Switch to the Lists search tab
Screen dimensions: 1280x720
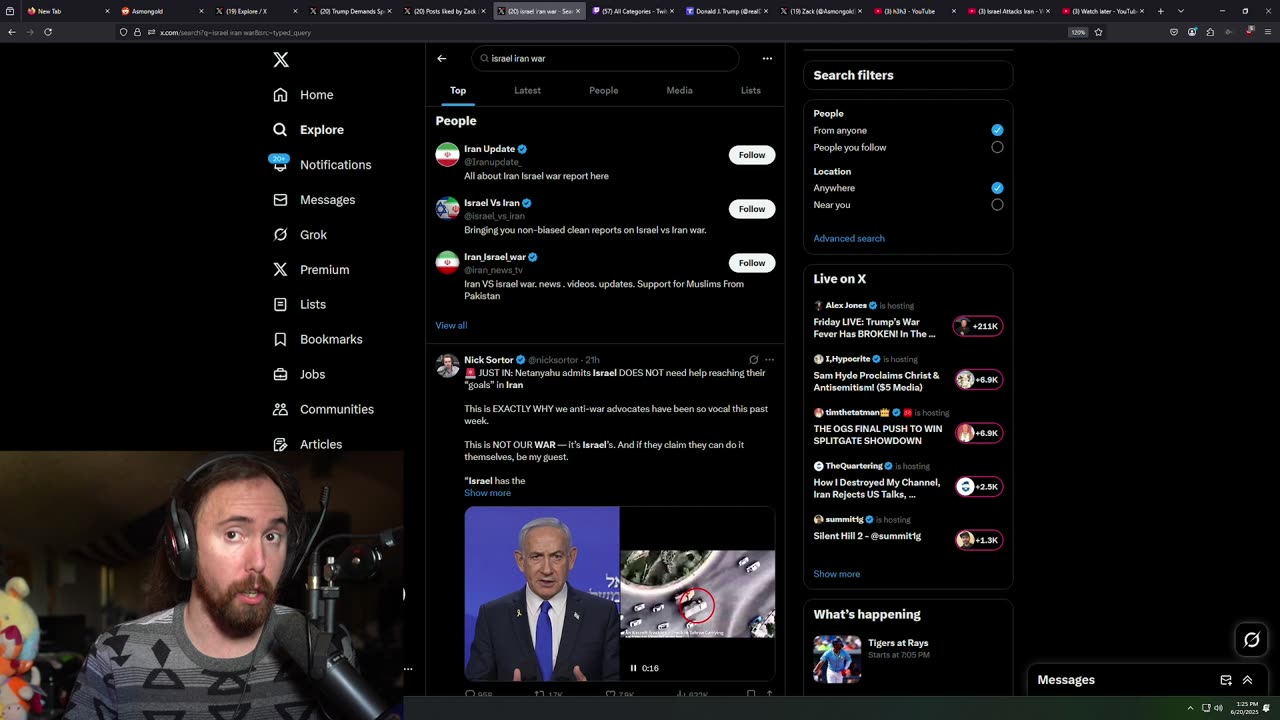click(750, 90)
